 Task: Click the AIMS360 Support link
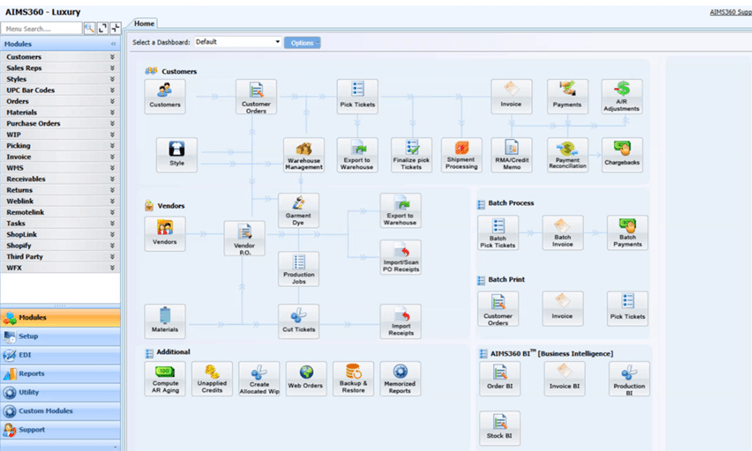point(731,12)
